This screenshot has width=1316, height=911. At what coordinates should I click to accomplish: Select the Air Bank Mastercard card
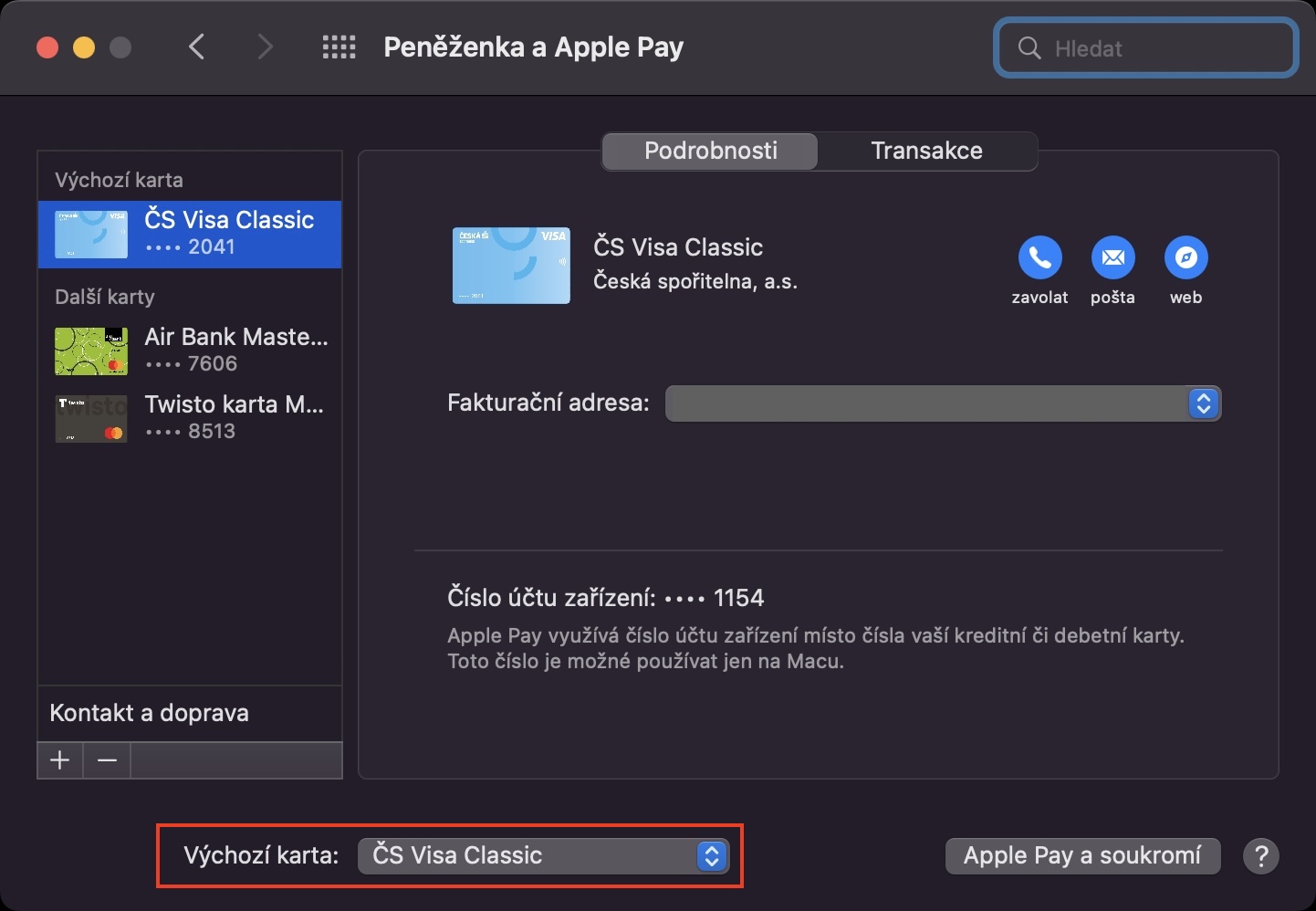(190, 350)
